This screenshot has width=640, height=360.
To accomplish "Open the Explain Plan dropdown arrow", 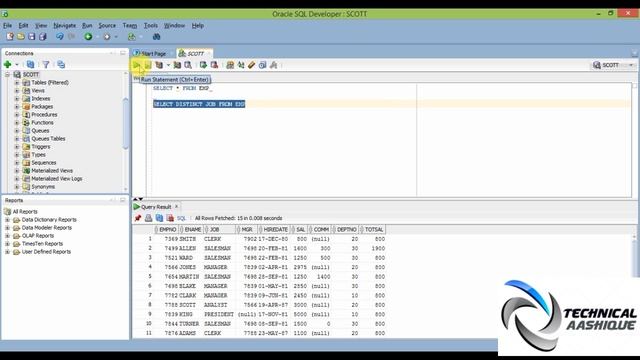I will point(168,65).
